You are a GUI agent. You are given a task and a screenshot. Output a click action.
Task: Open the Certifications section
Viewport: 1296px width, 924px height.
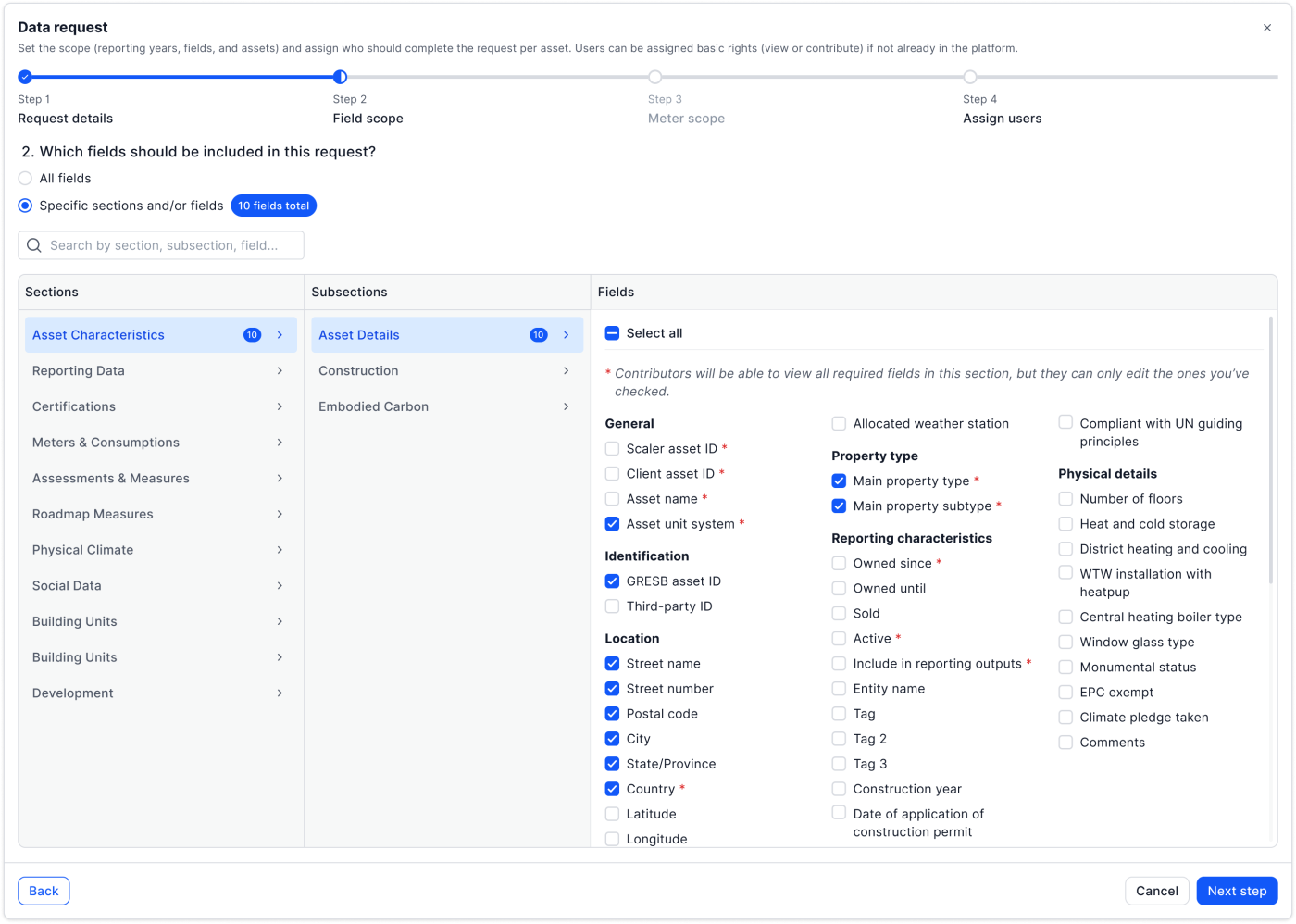(x=74, y=406)
